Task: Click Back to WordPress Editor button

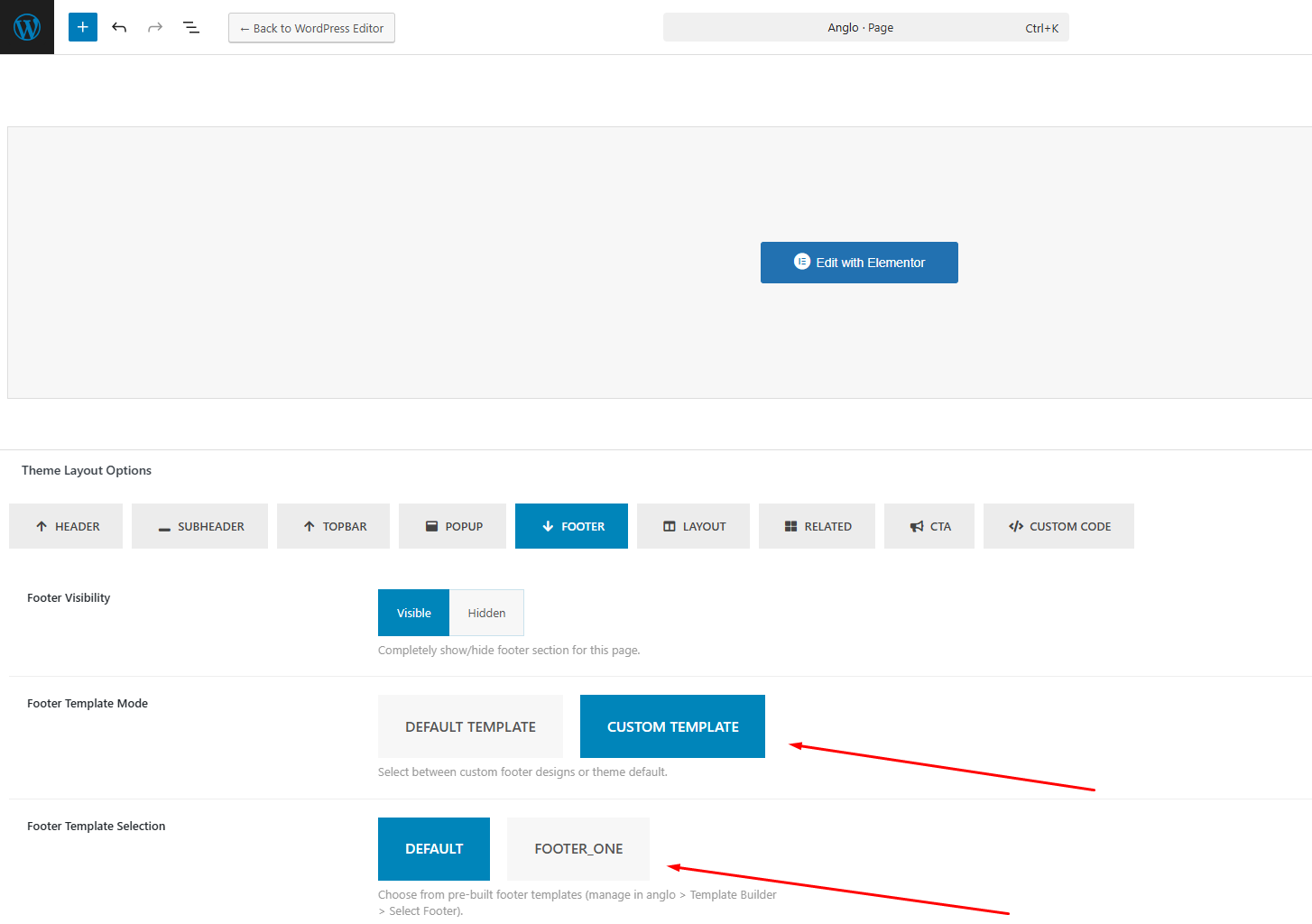Action: click(311, 28)
